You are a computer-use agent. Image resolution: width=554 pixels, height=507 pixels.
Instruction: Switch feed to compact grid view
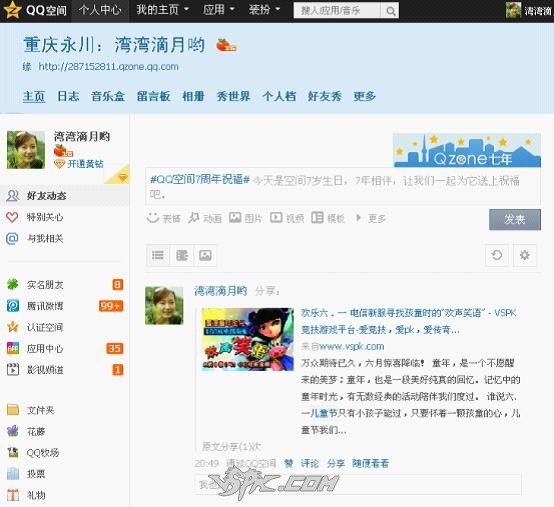coord(182,255)
